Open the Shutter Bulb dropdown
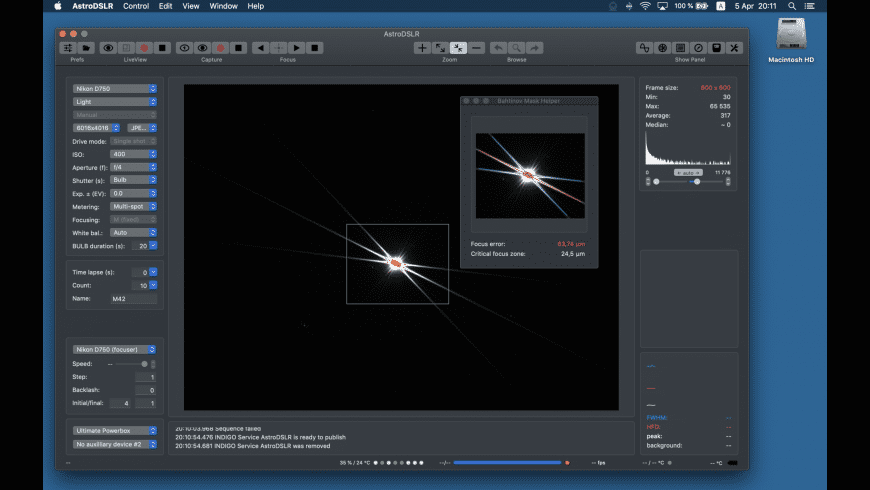 click(133, 180)
